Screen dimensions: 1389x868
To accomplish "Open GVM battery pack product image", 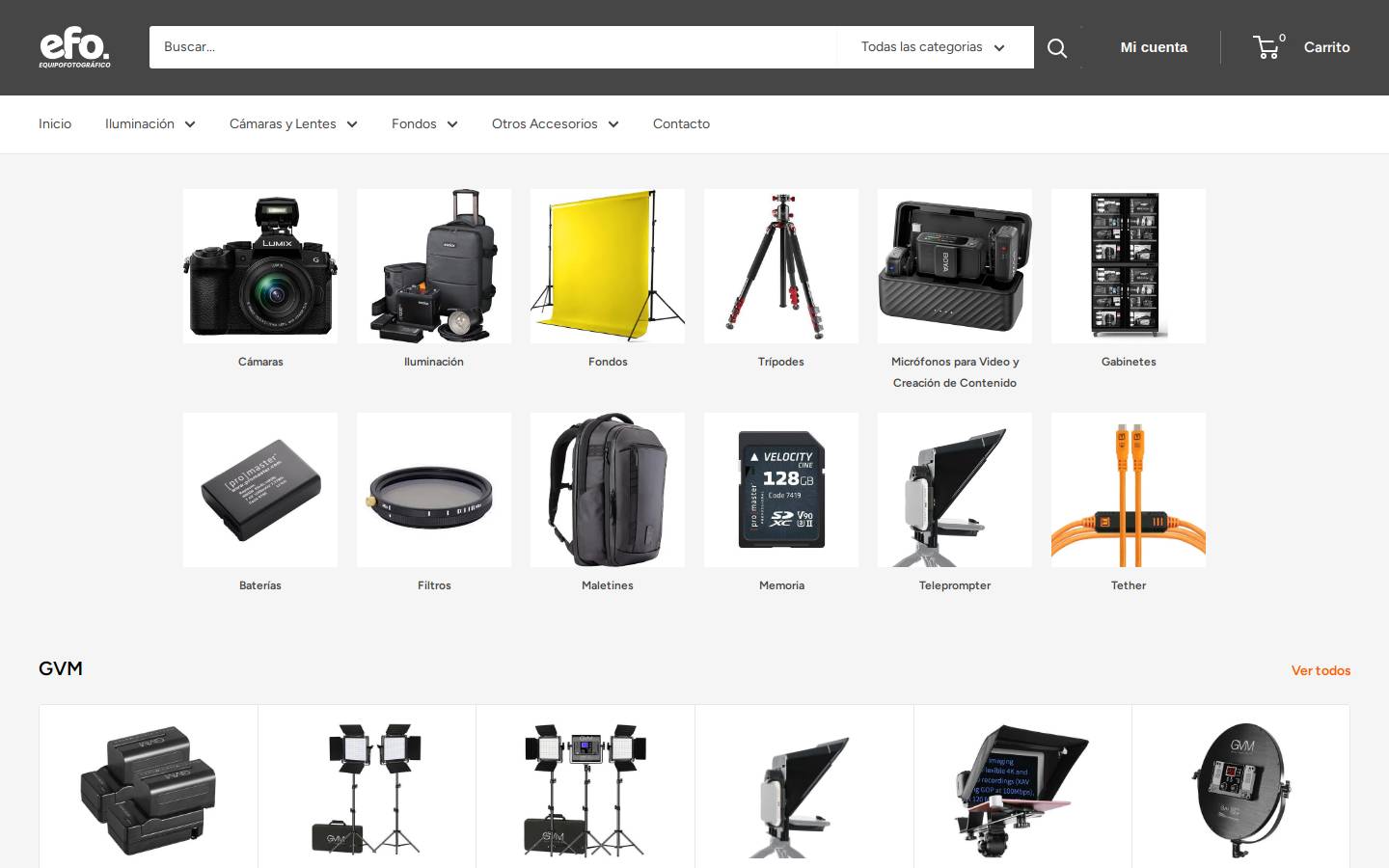I will [x=149, y=791].
